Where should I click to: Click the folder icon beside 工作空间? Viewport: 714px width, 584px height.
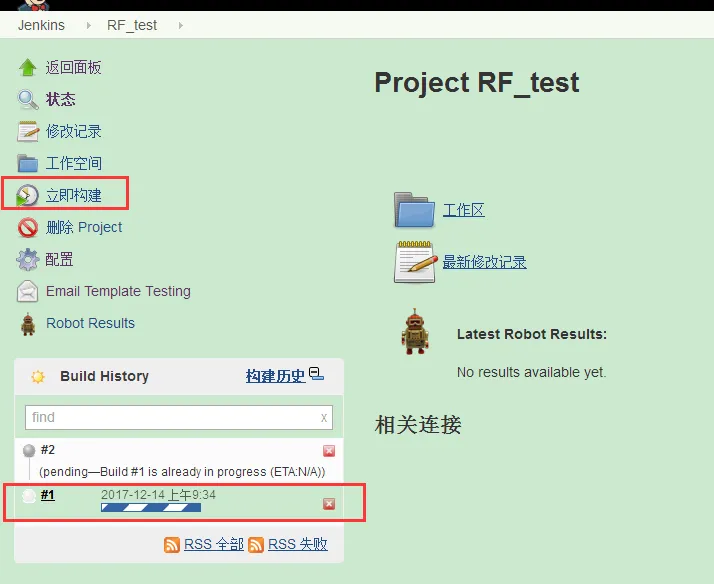(x=28, y=163)
